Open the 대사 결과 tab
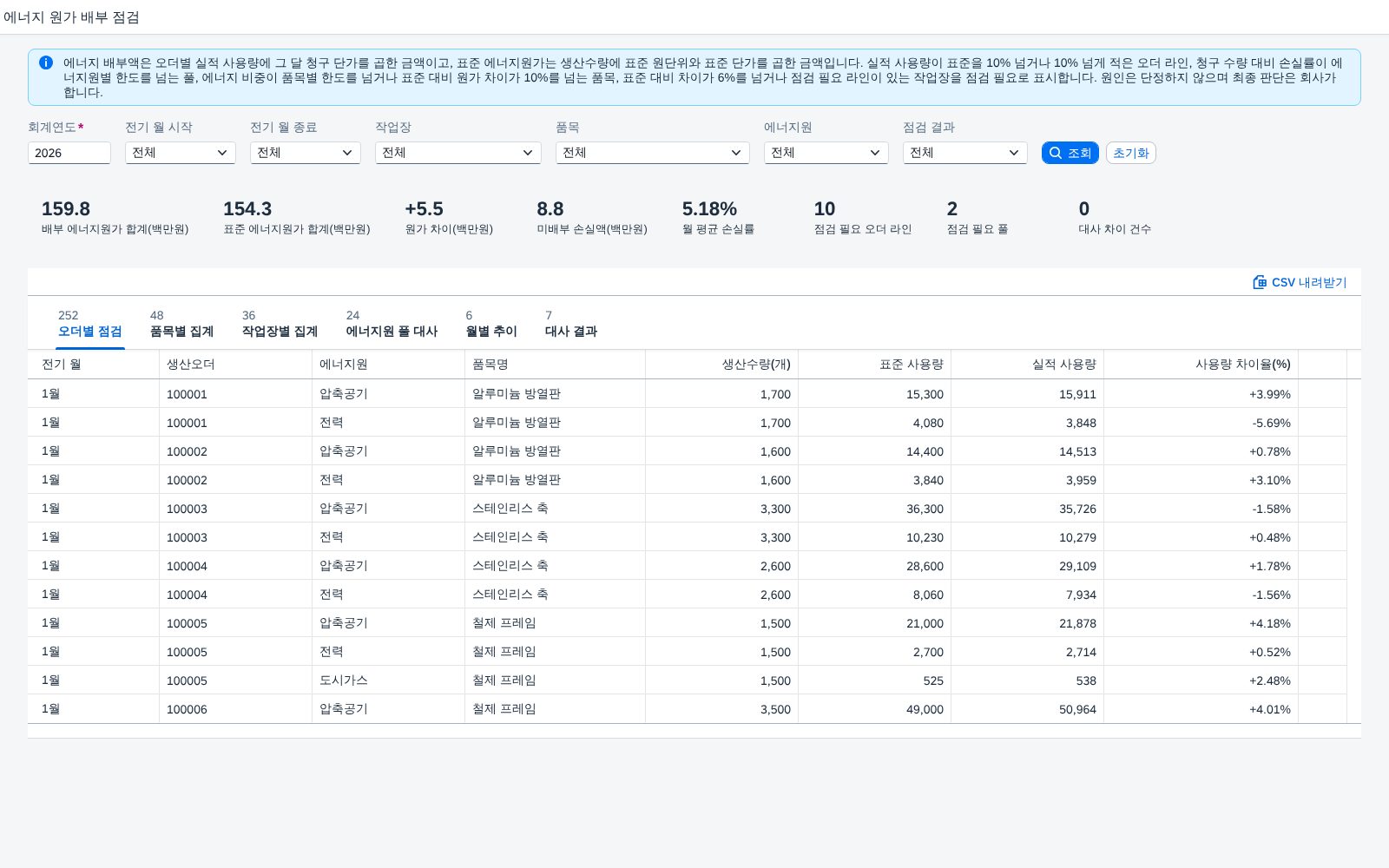This screenshot has height=868, width=1389. click(x=570, y=324)
